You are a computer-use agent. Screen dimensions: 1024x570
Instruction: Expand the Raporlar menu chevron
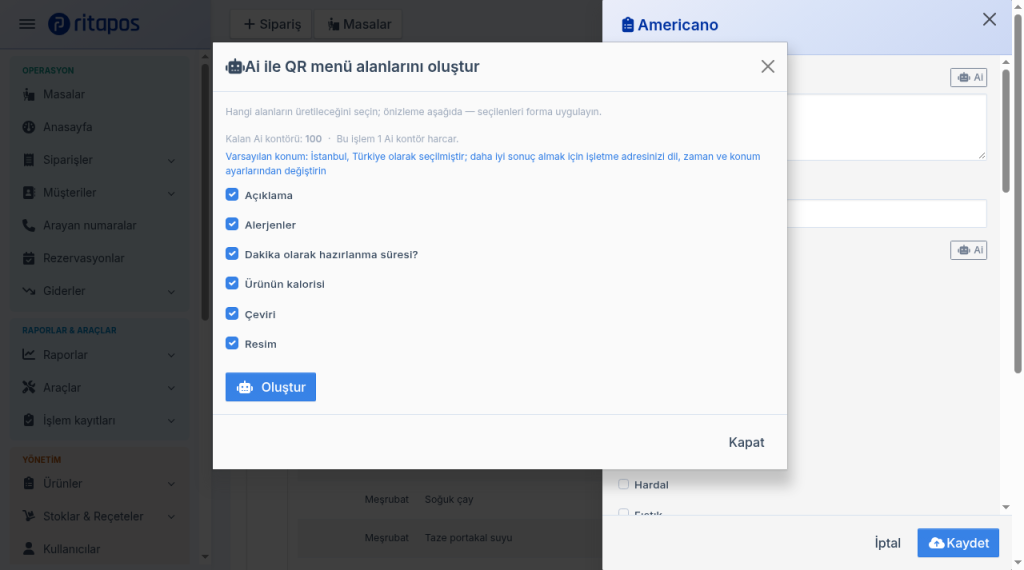pyautogui.click(x=171, y=355)
